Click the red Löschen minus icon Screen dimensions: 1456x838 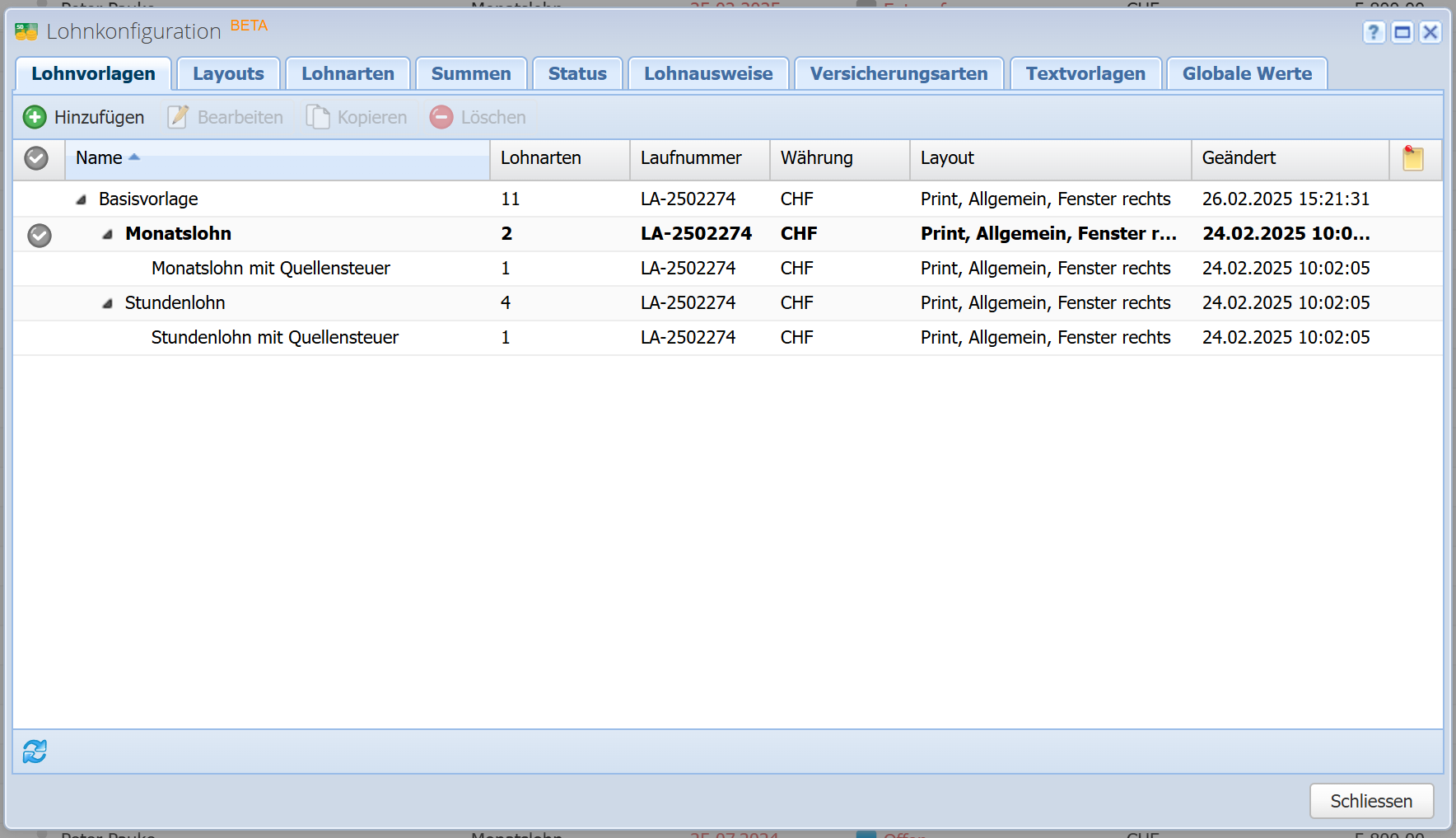(441, 117)
